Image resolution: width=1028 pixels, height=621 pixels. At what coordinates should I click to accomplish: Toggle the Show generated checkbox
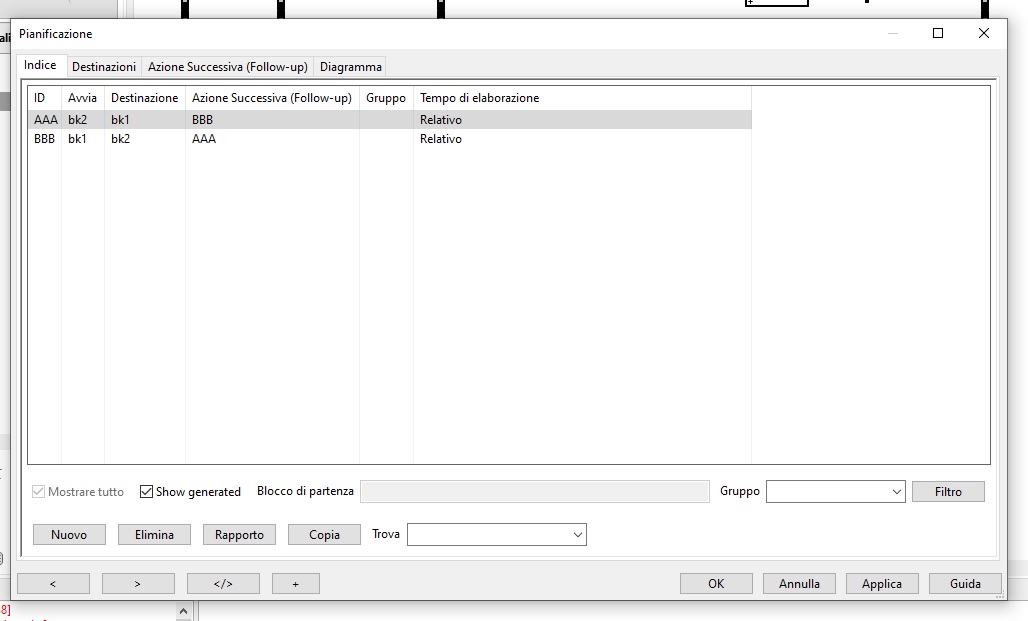(x=147, y=492)
